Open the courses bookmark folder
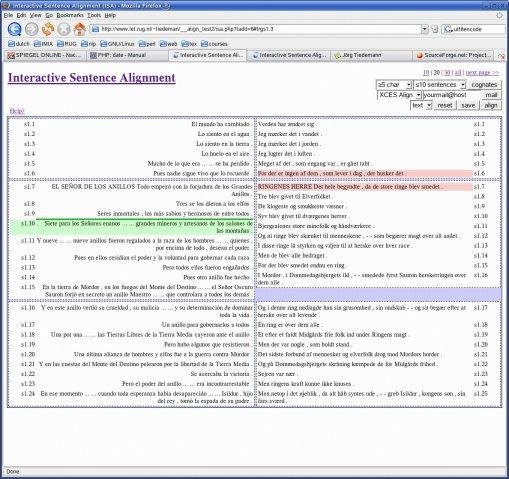Screen dimensions: 509x479 tap(214, 44)
